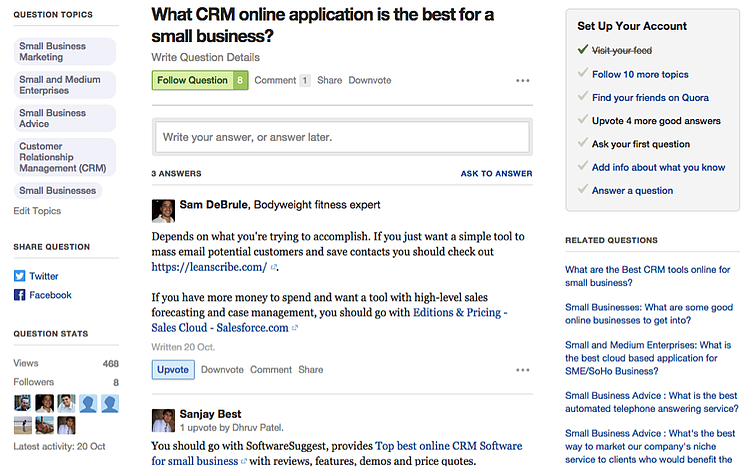Click Find your friends on Quora
The height and width of the screenshot is (467, 748).
point(650,98)
